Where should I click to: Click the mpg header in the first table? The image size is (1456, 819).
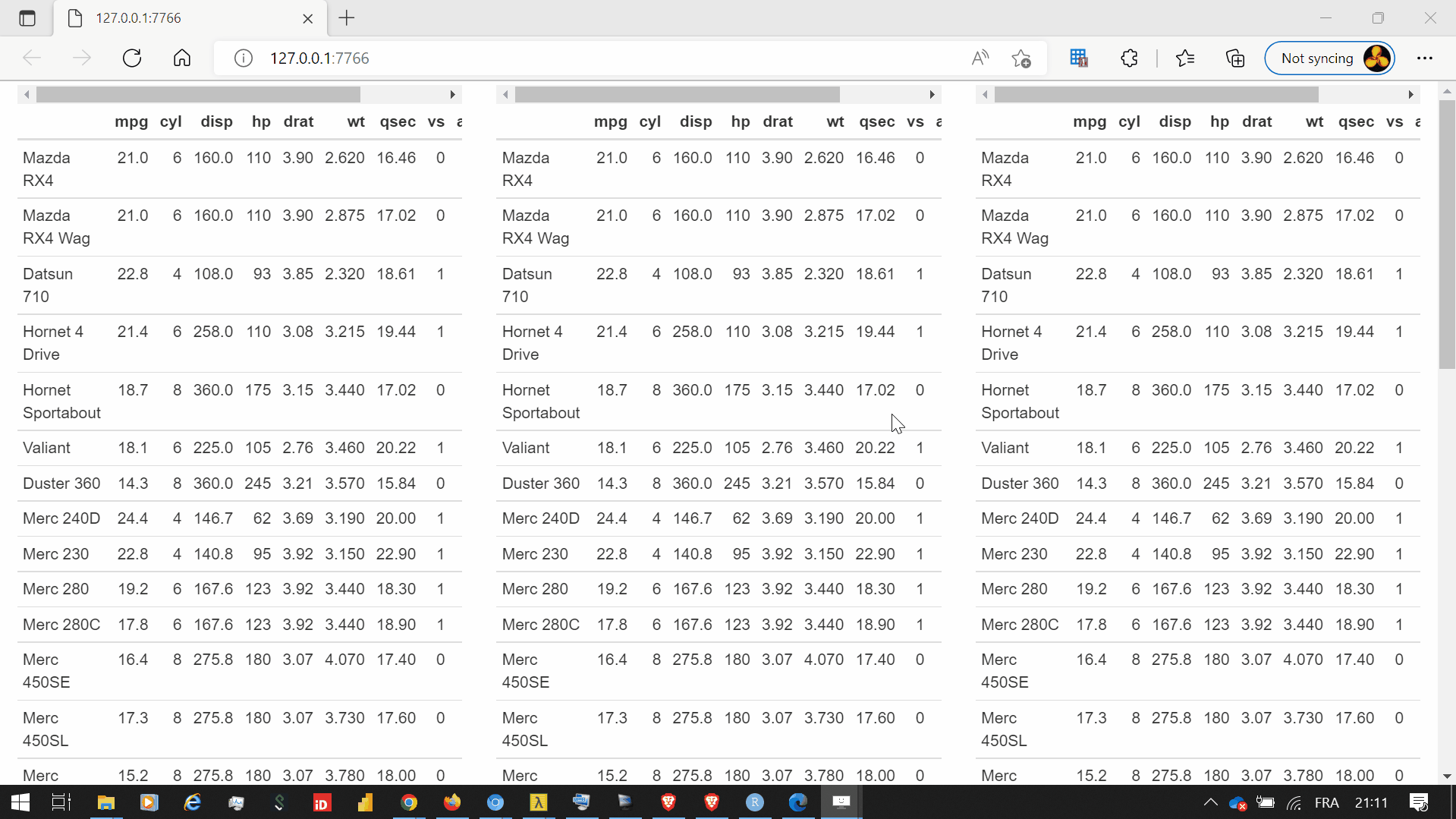pyautogui.click(x=131, y=122)
